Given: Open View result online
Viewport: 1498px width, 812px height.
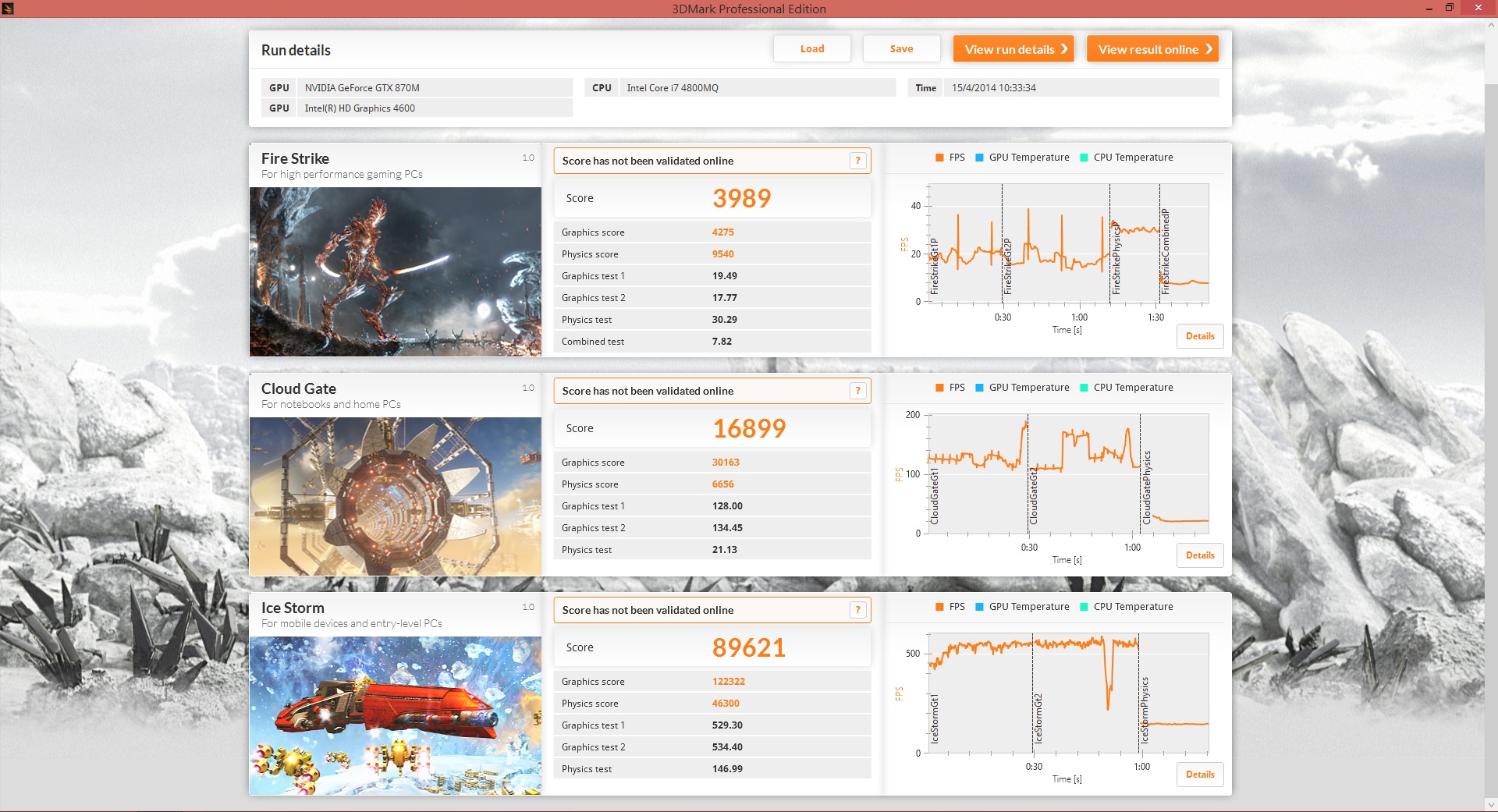Looking at the screenshot, I should click(1152, 48).
